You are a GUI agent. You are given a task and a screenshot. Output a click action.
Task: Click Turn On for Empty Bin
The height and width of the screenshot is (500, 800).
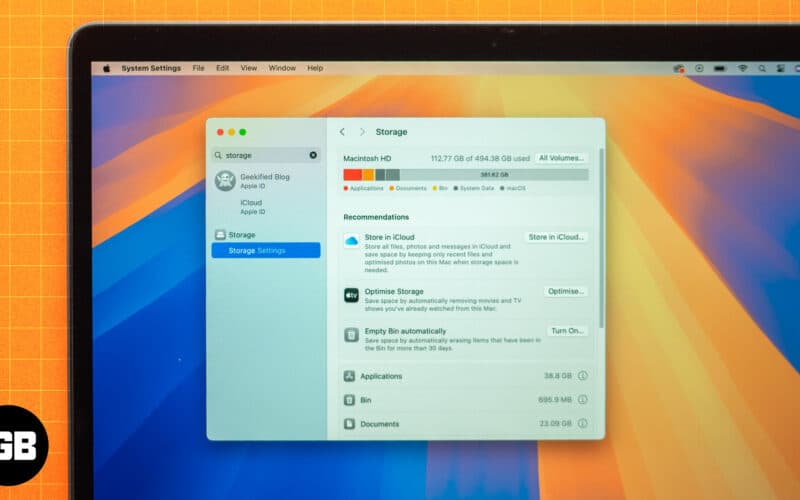[x=567, y=331]
